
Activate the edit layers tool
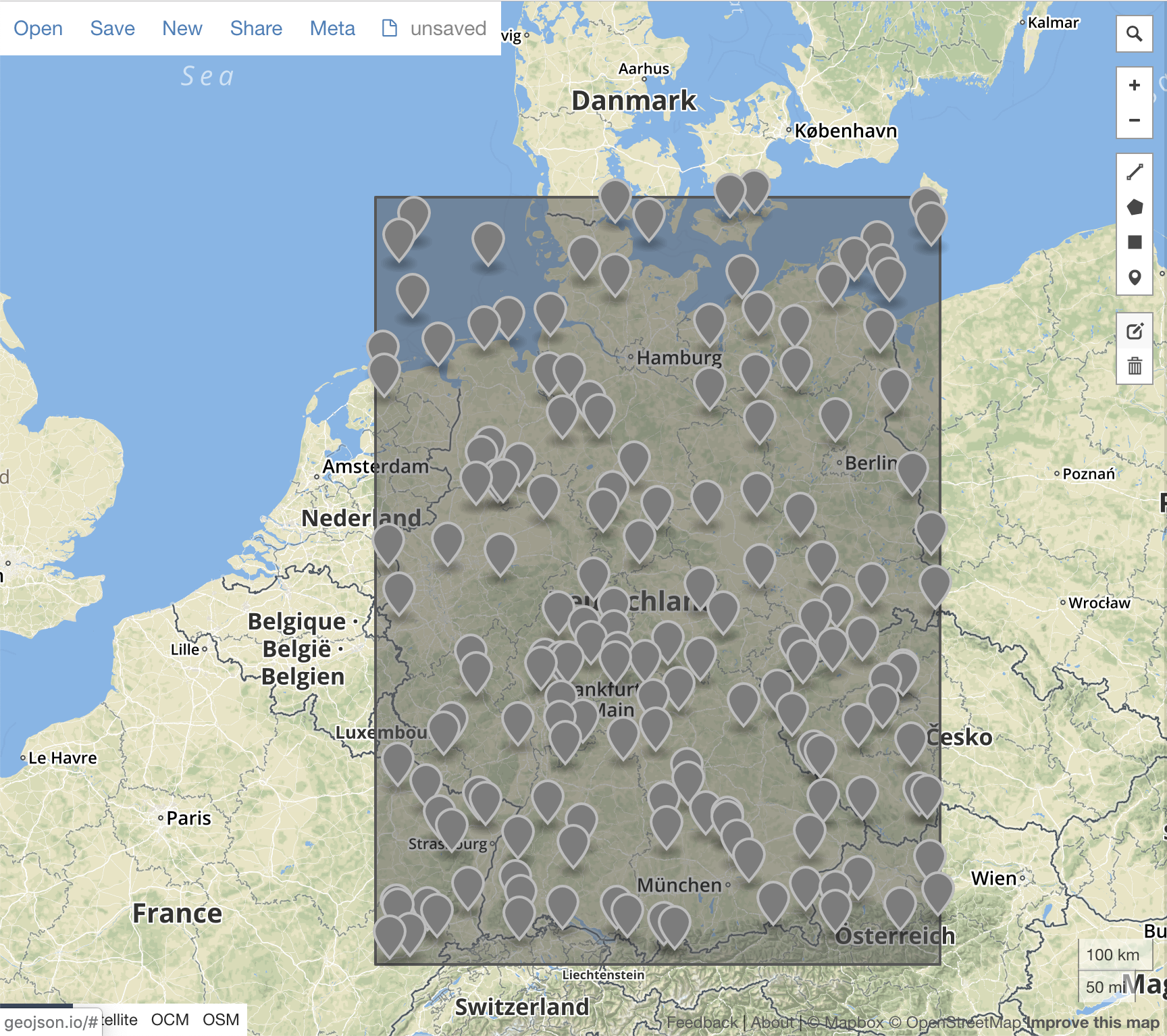click(1135, 331)
